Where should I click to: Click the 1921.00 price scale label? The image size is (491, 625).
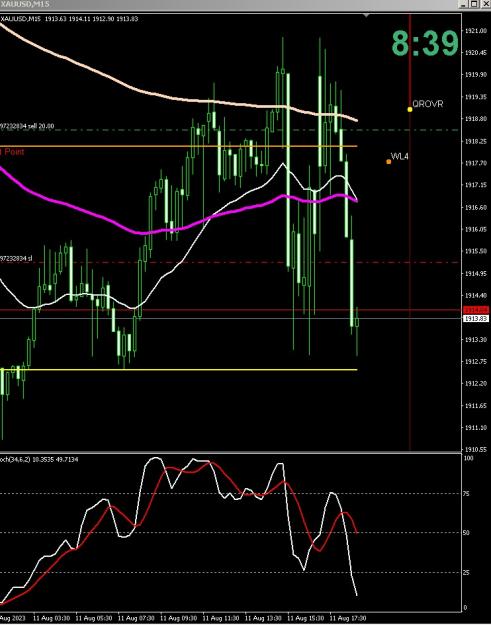pos(475,30)
